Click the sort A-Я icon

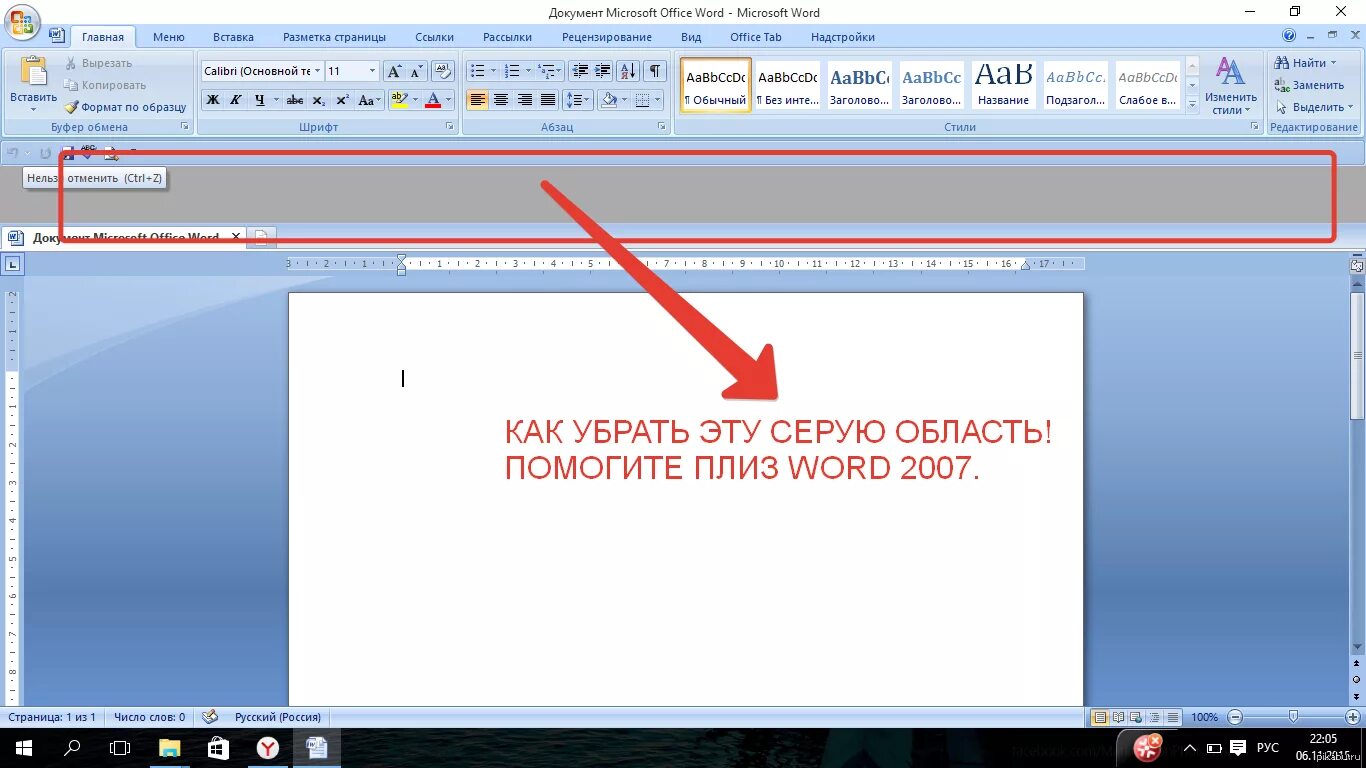pos(628,71)
